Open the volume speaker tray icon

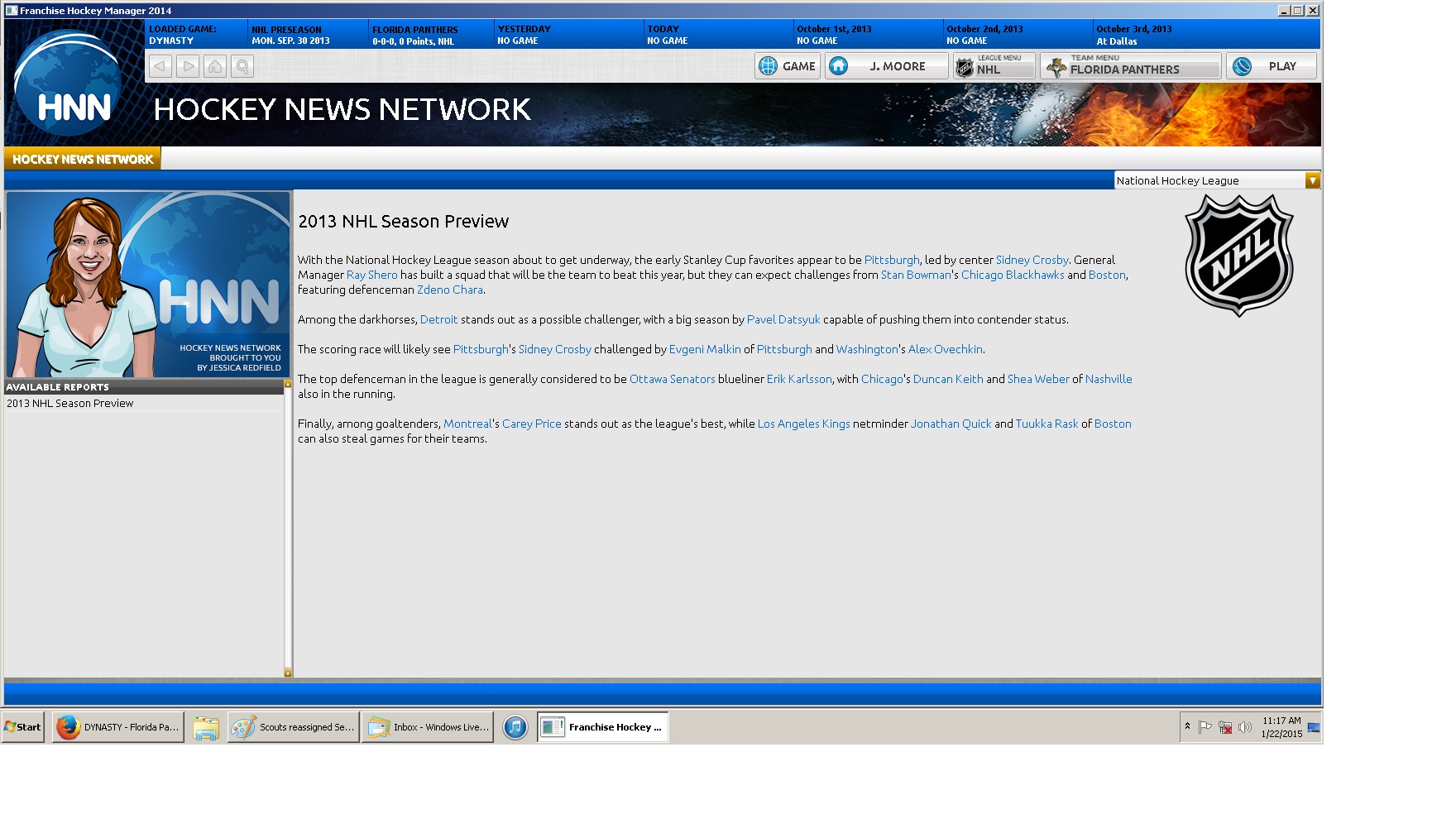[x=1245, y=727]
